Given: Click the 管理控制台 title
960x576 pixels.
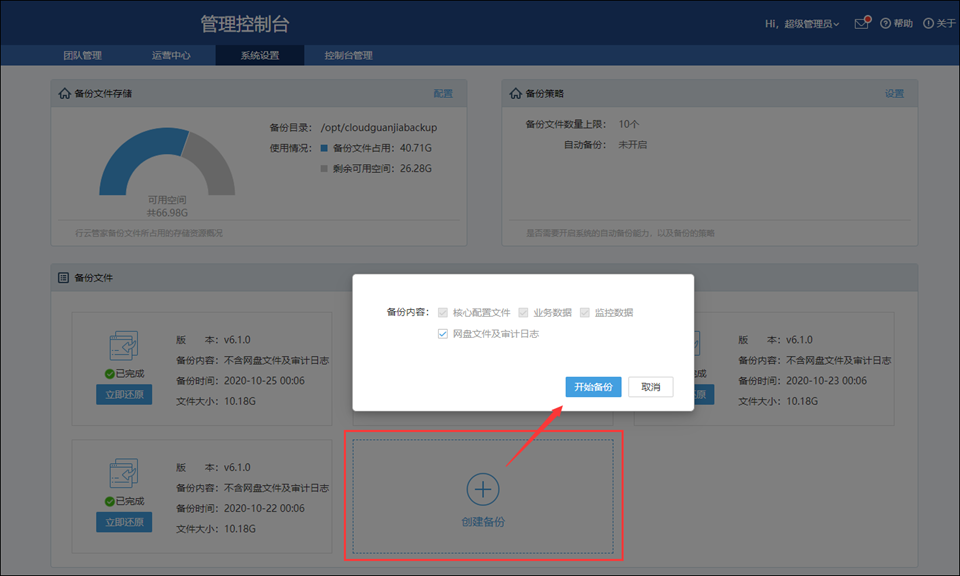Looking at the screenshot, I should (245, 24).
